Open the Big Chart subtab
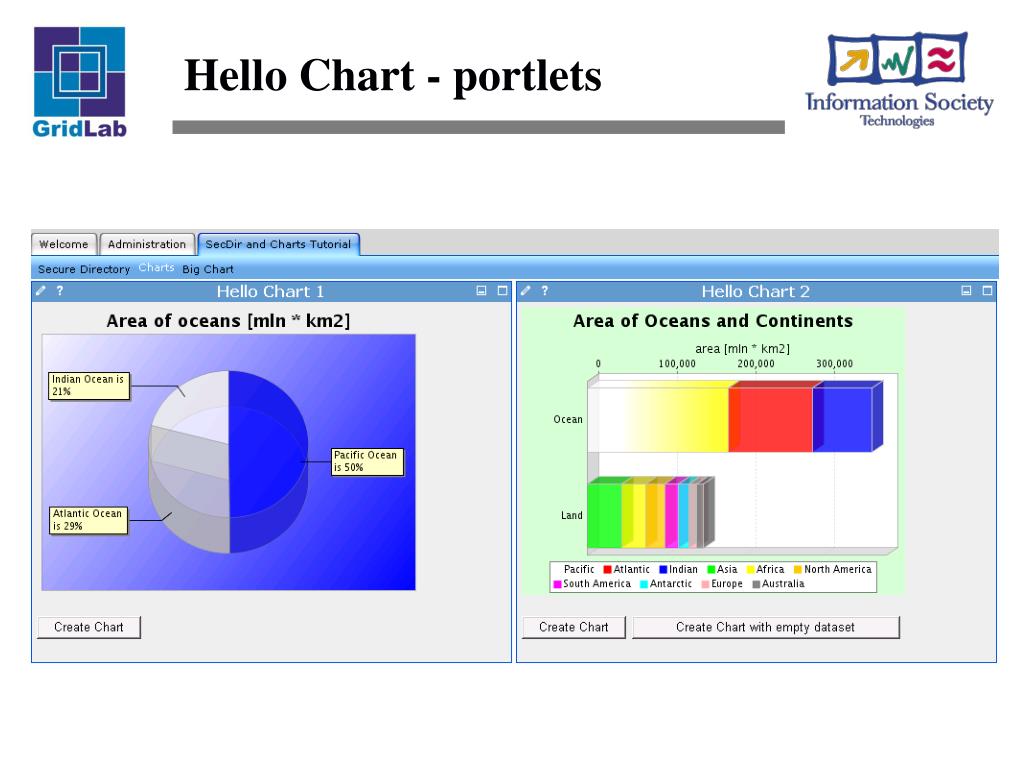Viewport: 1024px width, 768px height. [x=208, y=269]
